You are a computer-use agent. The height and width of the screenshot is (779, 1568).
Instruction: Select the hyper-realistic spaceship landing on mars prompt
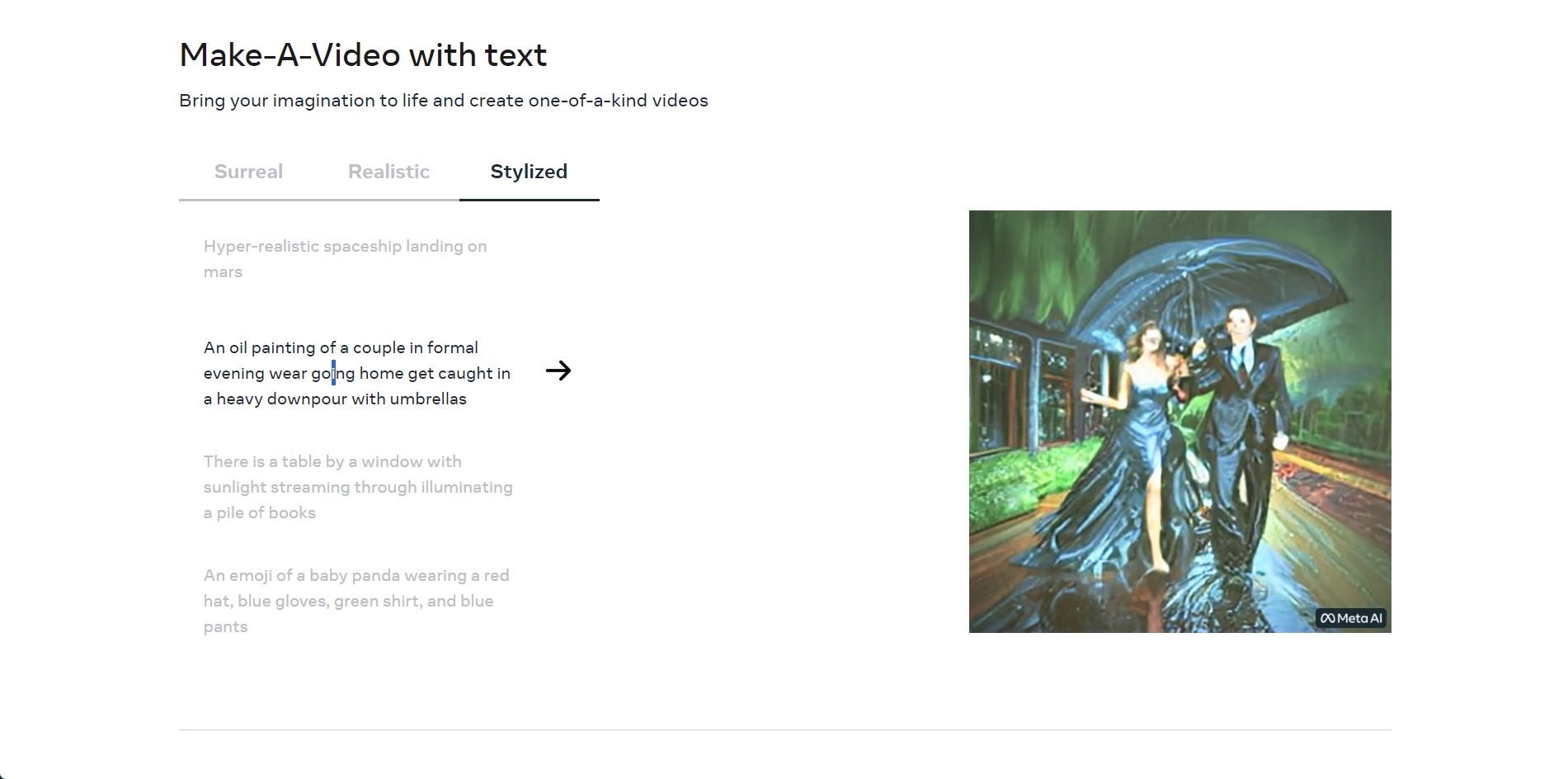(346, 259)
